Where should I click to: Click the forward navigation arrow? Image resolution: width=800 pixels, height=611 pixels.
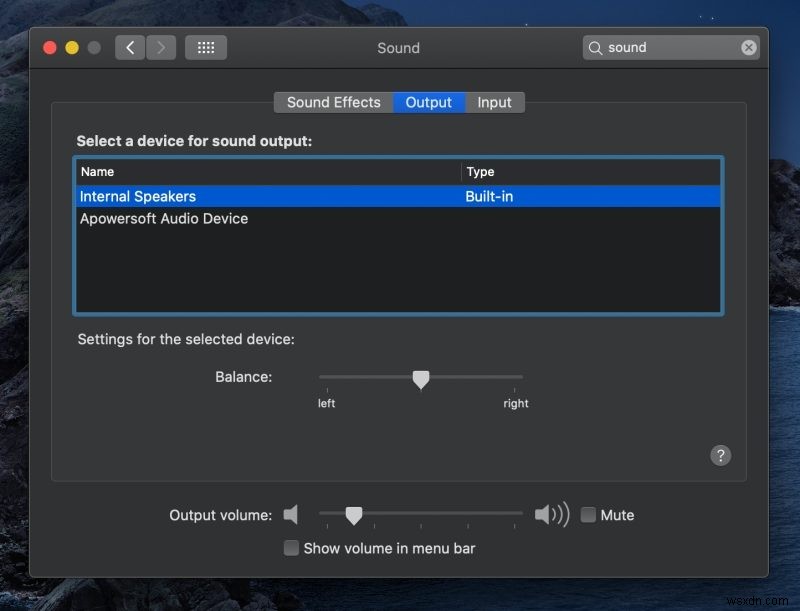160,47
